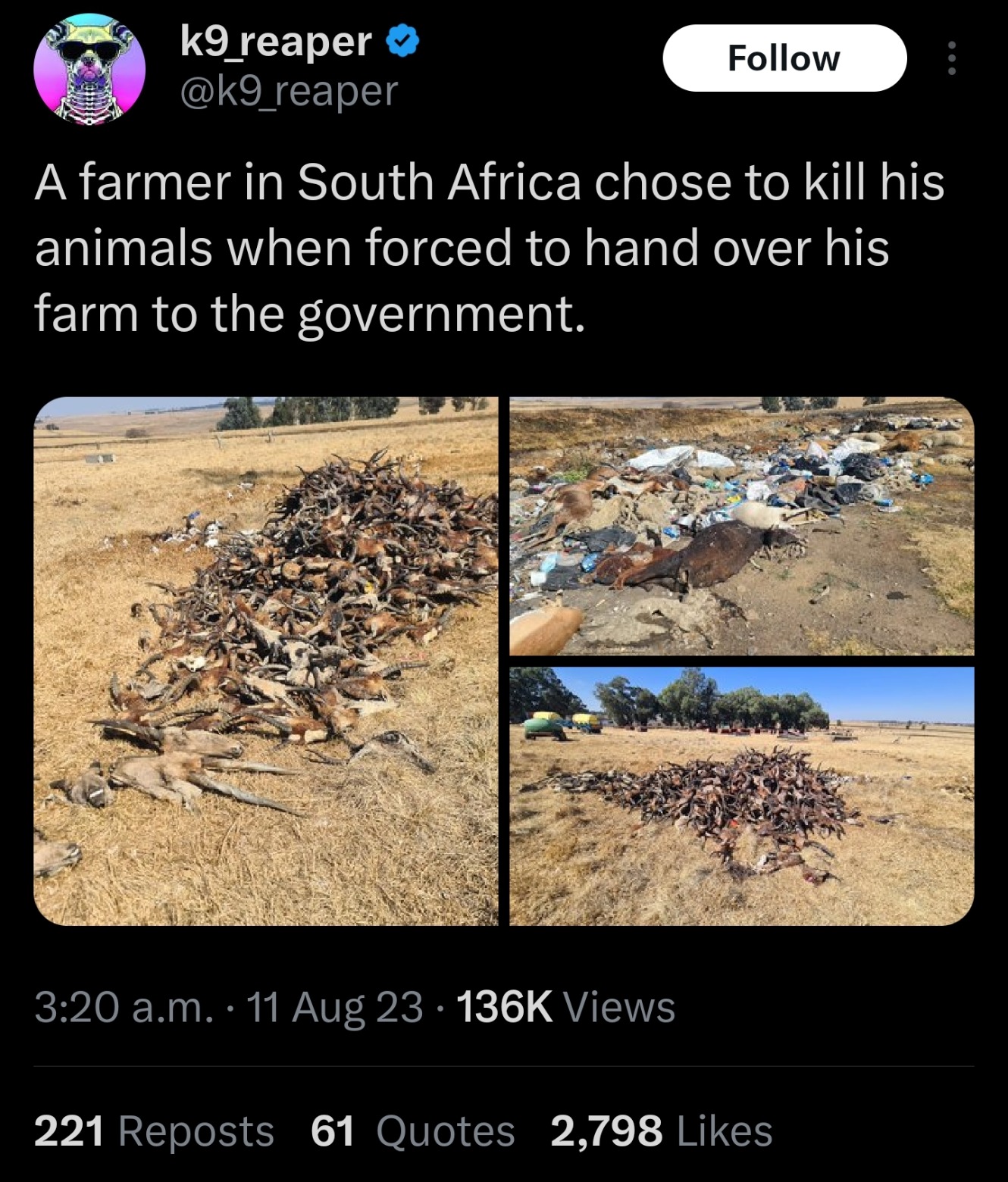Click the tweet text about South Africa farmer

click(489, 248)
